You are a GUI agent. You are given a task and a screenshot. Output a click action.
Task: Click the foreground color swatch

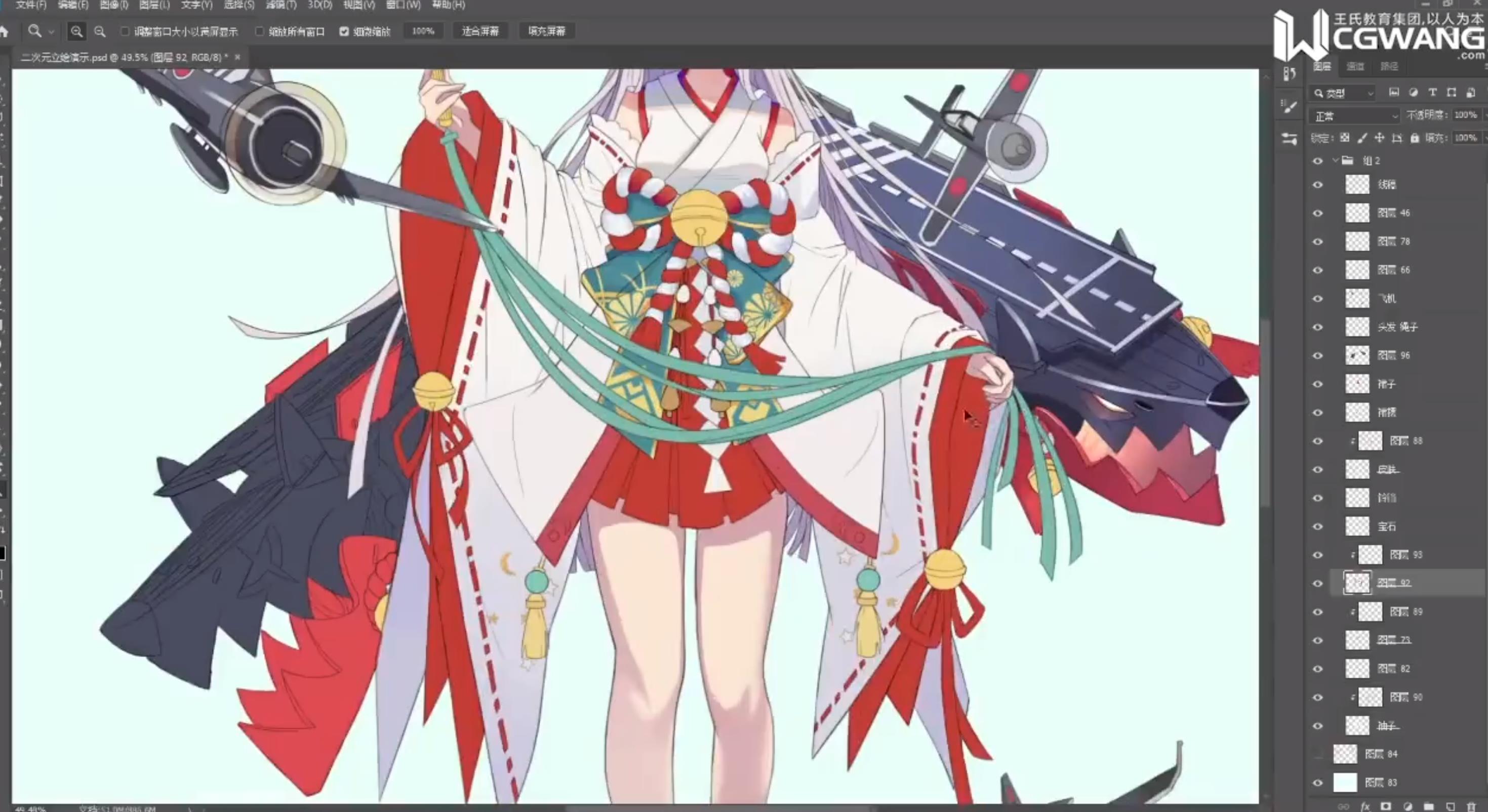[3, 553]
